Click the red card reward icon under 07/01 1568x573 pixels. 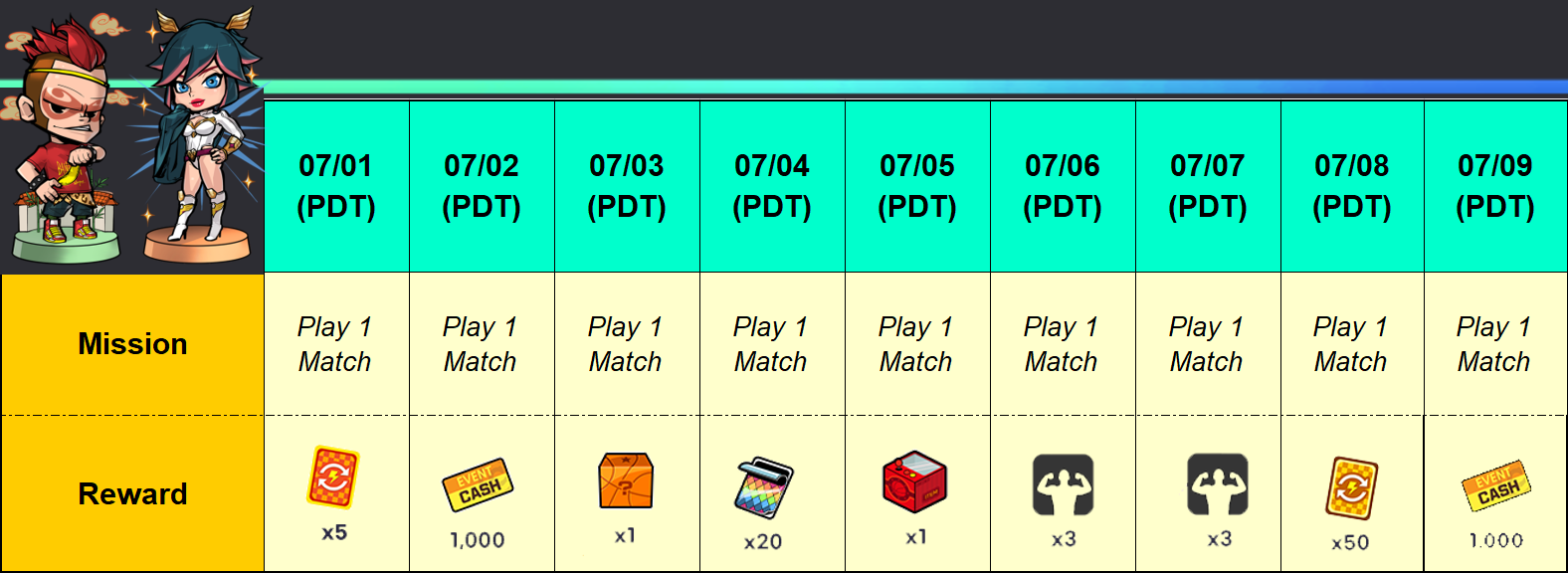pos(333,477)
